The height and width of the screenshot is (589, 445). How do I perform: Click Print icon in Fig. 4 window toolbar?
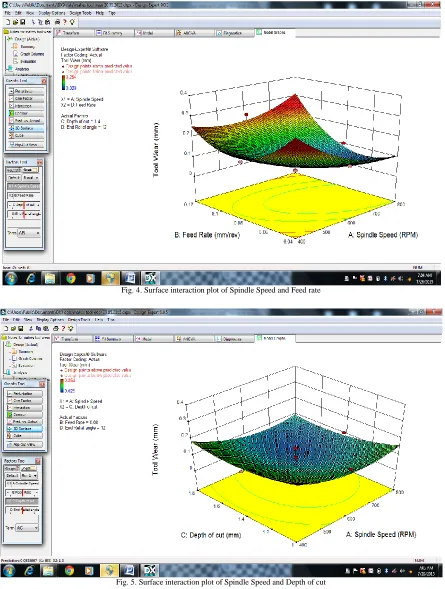[57, 22]
